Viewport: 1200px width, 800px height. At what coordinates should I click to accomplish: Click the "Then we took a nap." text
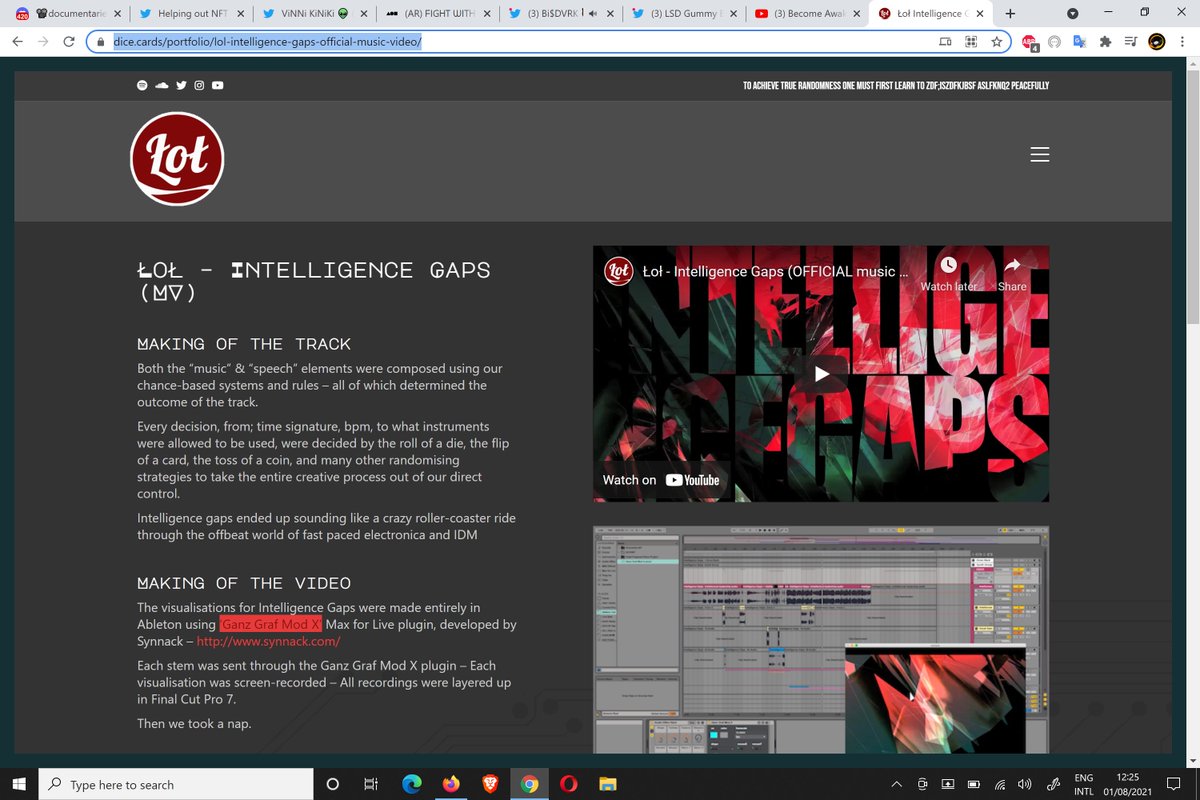[194, 722]
